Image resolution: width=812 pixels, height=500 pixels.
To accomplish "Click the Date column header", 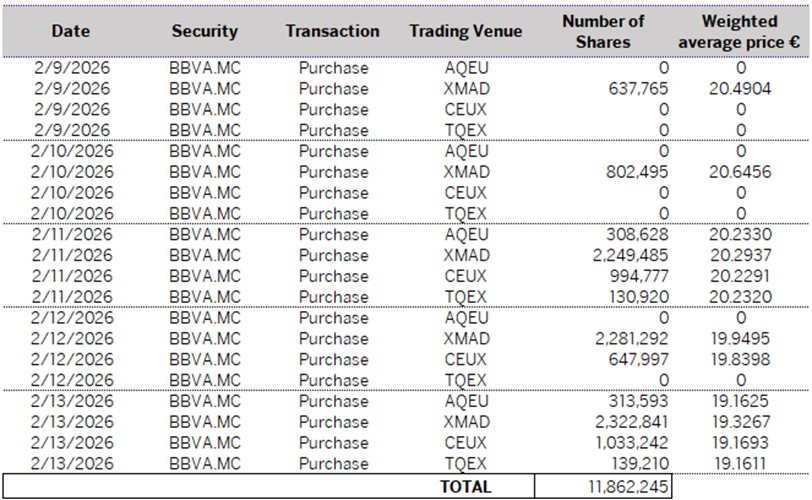I will (x=70, y=31).
